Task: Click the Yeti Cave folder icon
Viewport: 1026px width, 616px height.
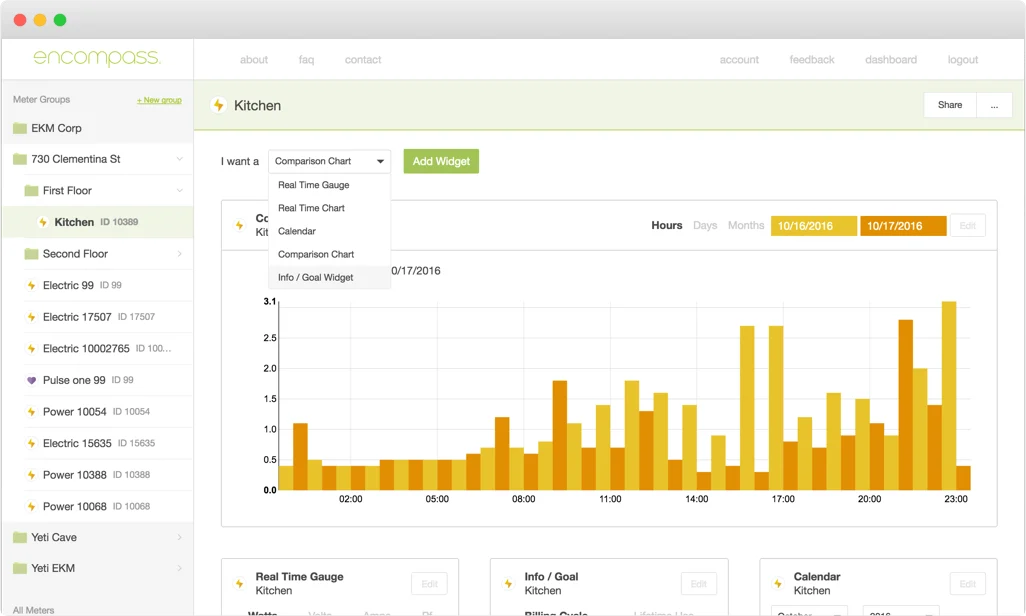Action: point(20,537)
